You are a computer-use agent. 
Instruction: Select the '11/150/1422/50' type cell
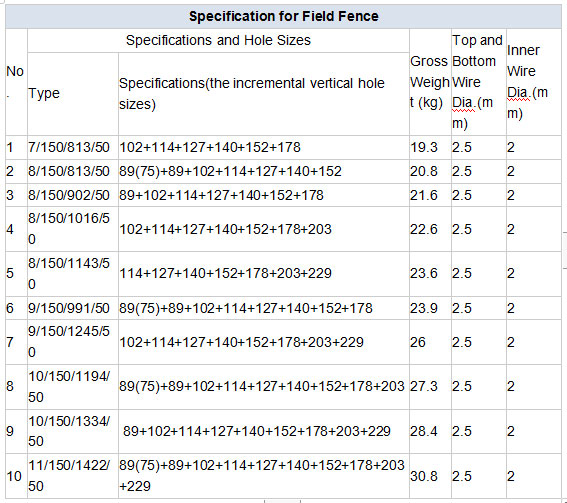73,476
